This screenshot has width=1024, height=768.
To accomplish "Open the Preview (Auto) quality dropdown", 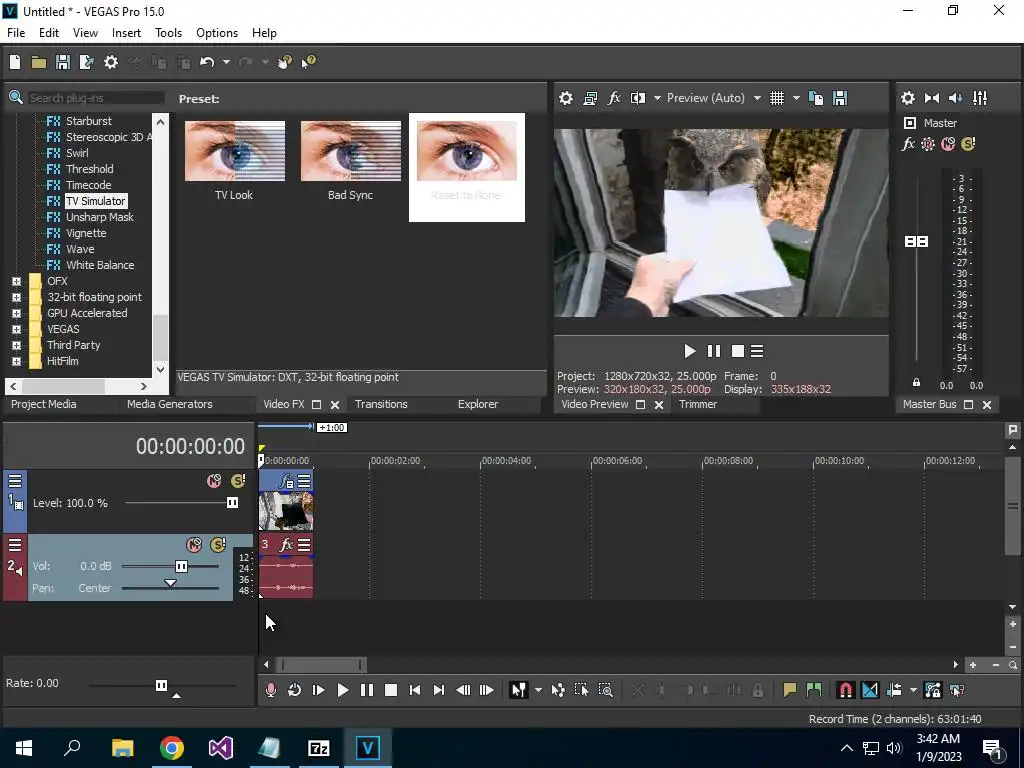I will tap(713, 98).
